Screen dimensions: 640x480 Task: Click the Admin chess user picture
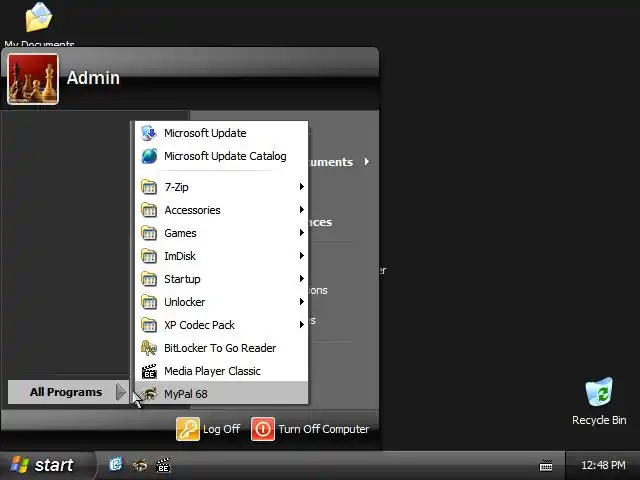(33, 79)
